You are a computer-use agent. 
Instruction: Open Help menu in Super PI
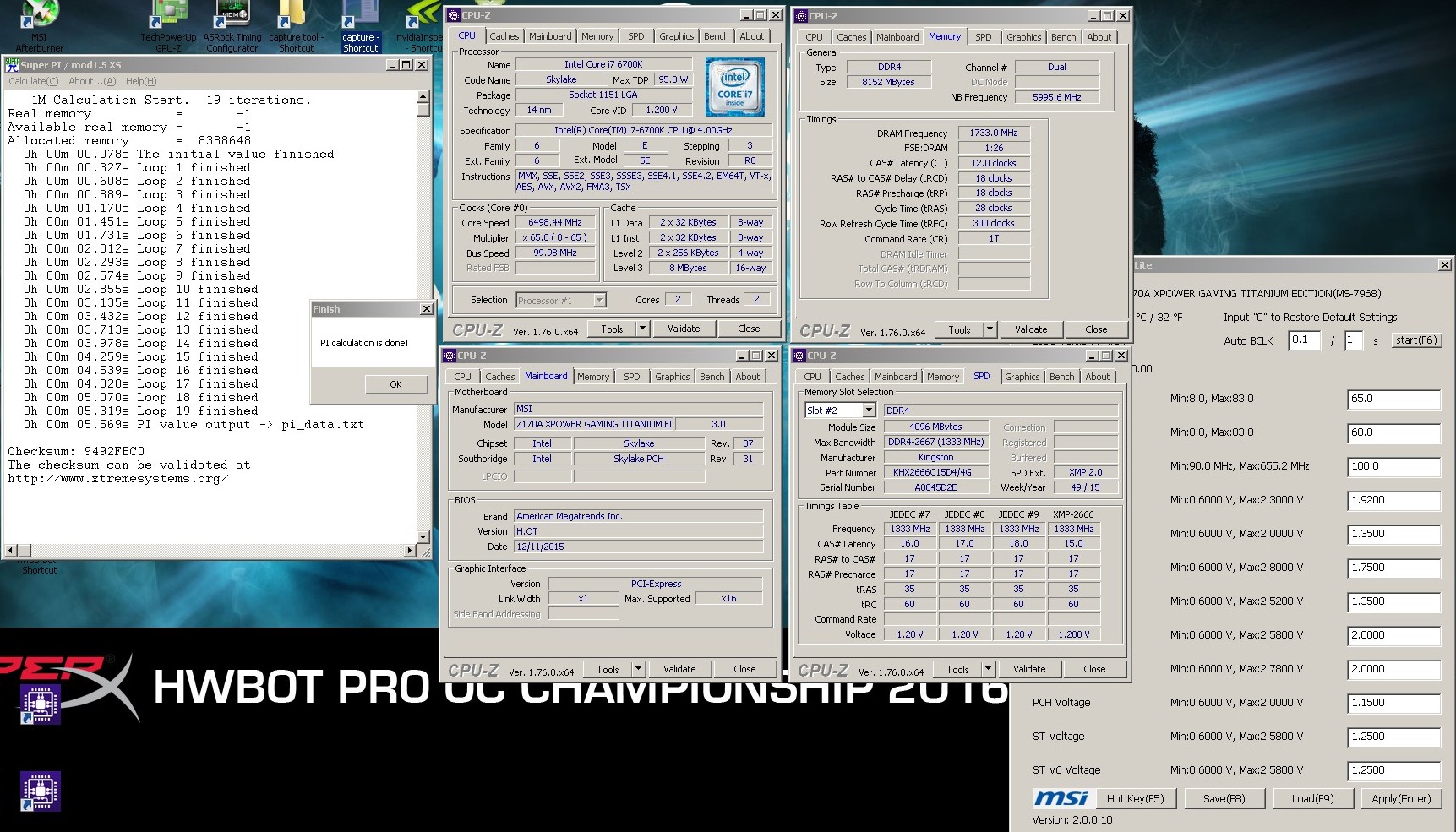tap(141, 81)
